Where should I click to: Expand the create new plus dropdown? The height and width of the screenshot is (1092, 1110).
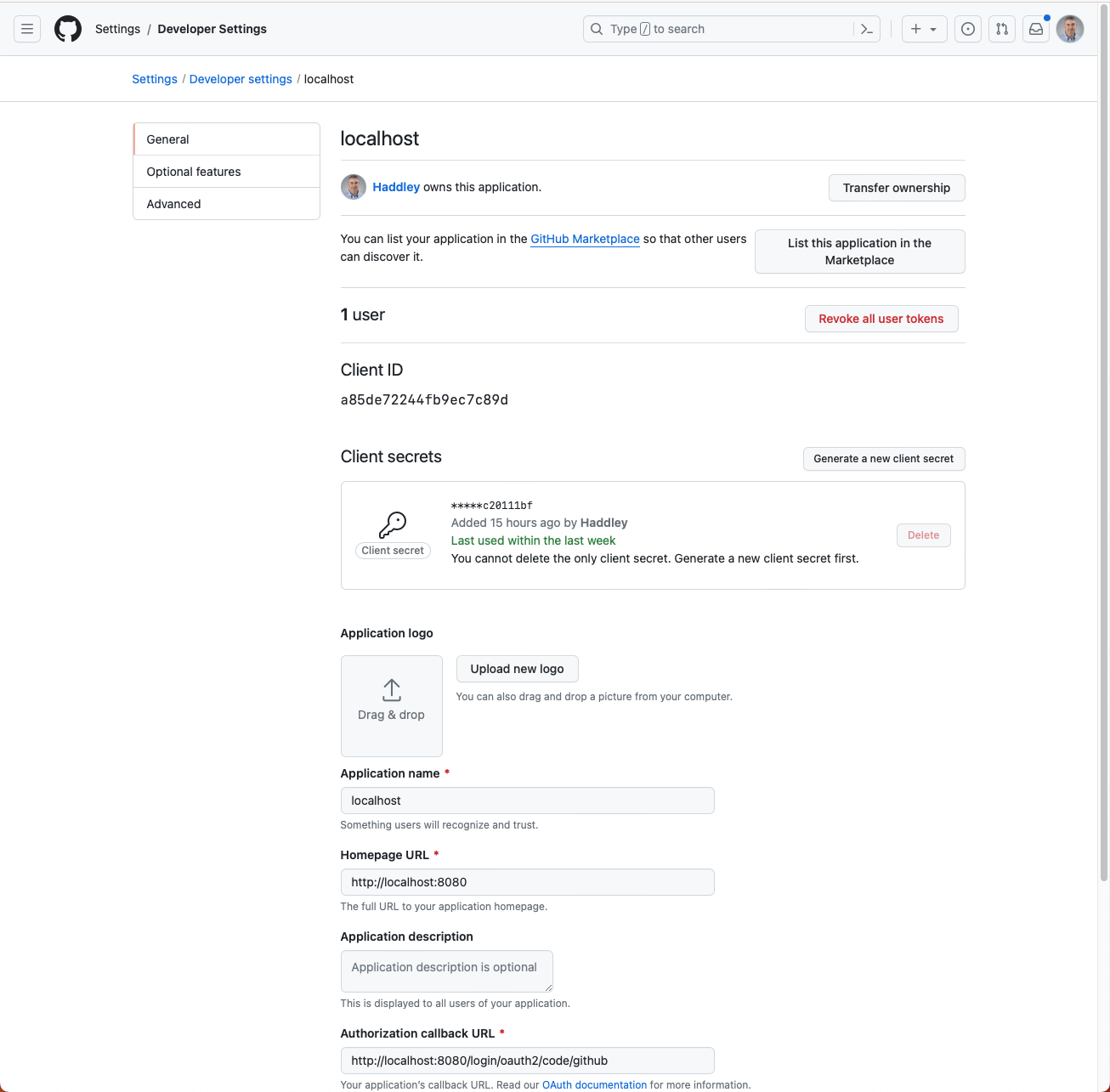pyautogui.click(x=924, y=29)
